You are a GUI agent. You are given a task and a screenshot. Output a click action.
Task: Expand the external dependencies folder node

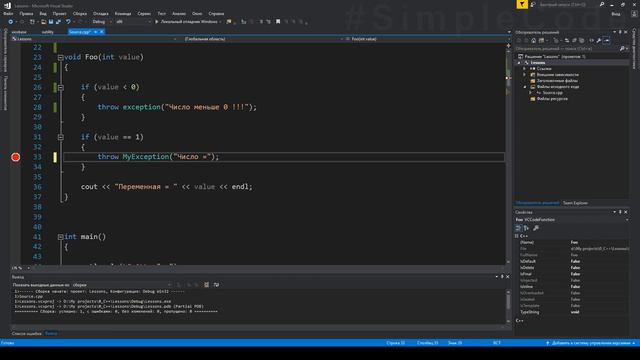click(525, 75)
